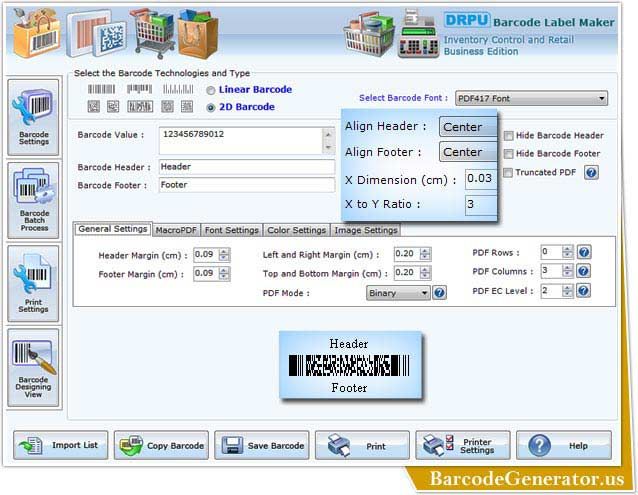Click the Barcode Header input field

pyautogui.click(x=247, y=167)
